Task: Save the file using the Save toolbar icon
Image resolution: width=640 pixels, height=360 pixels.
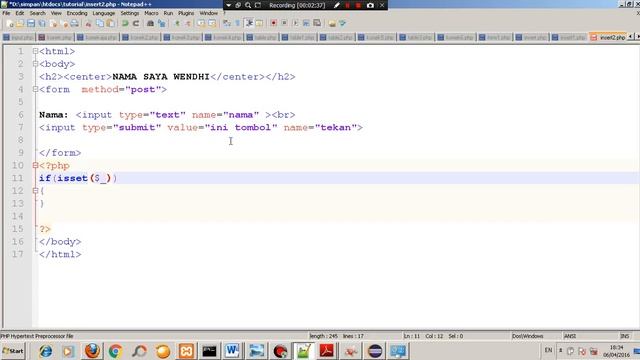Action: [x=31, y=24]
